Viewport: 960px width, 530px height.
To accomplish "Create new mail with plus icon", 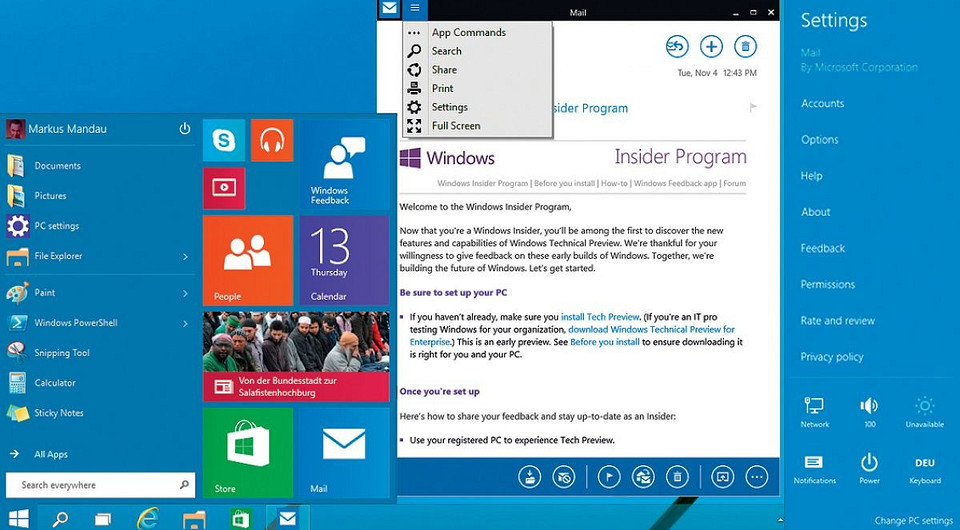I will [x=711, y=46].
